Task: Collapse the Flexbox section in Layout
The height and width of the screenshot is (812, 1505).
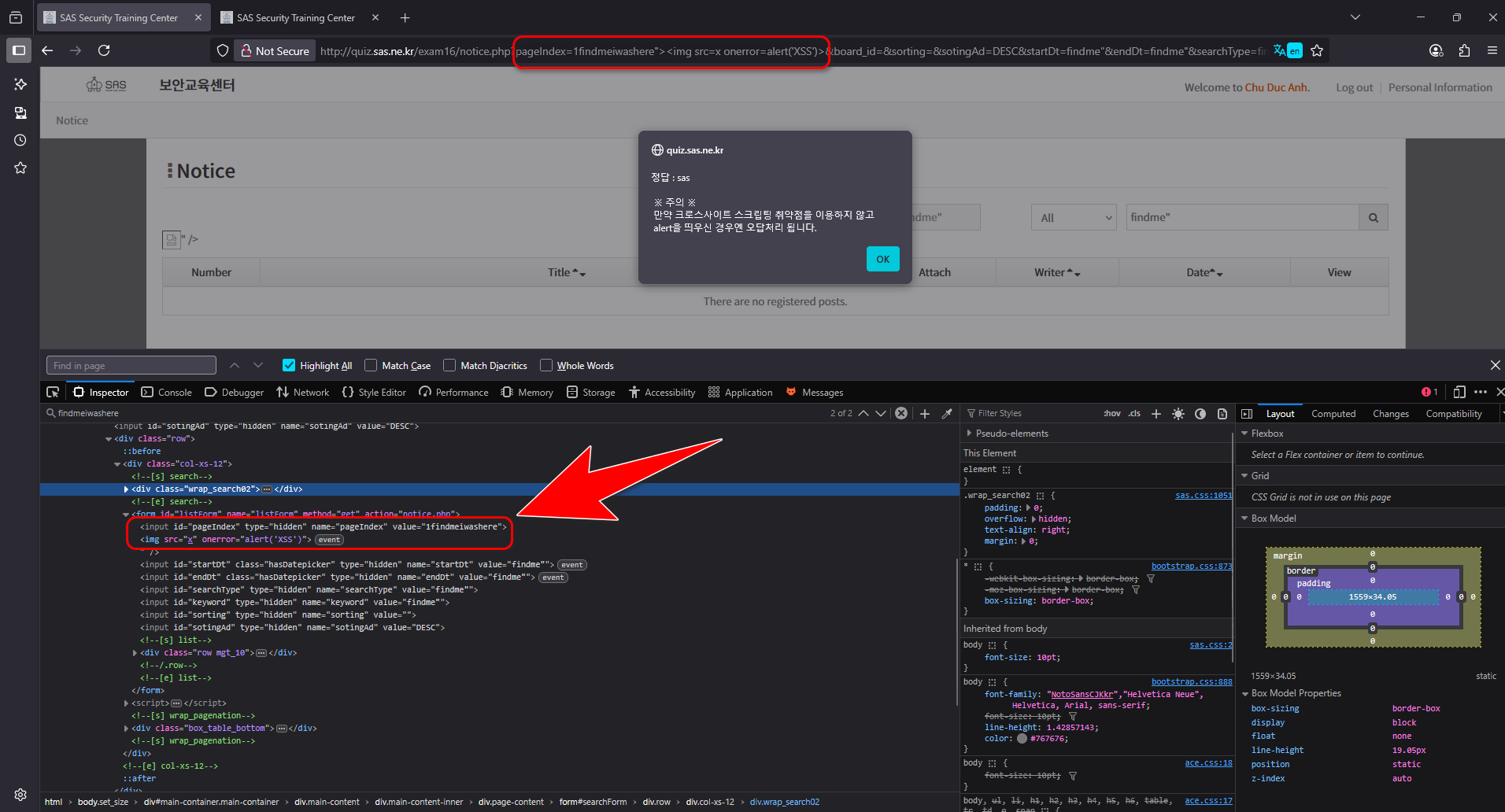Action: click(x=1244, y=434)
